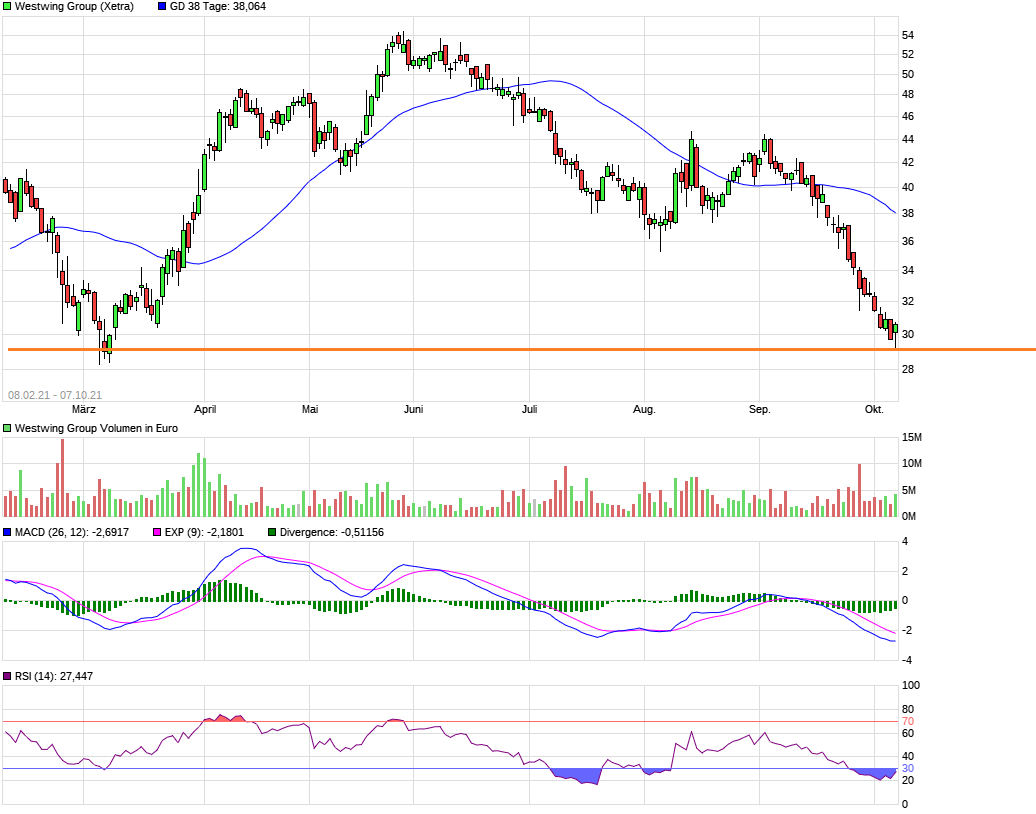Click the price axis value 38

click(908, 213)
